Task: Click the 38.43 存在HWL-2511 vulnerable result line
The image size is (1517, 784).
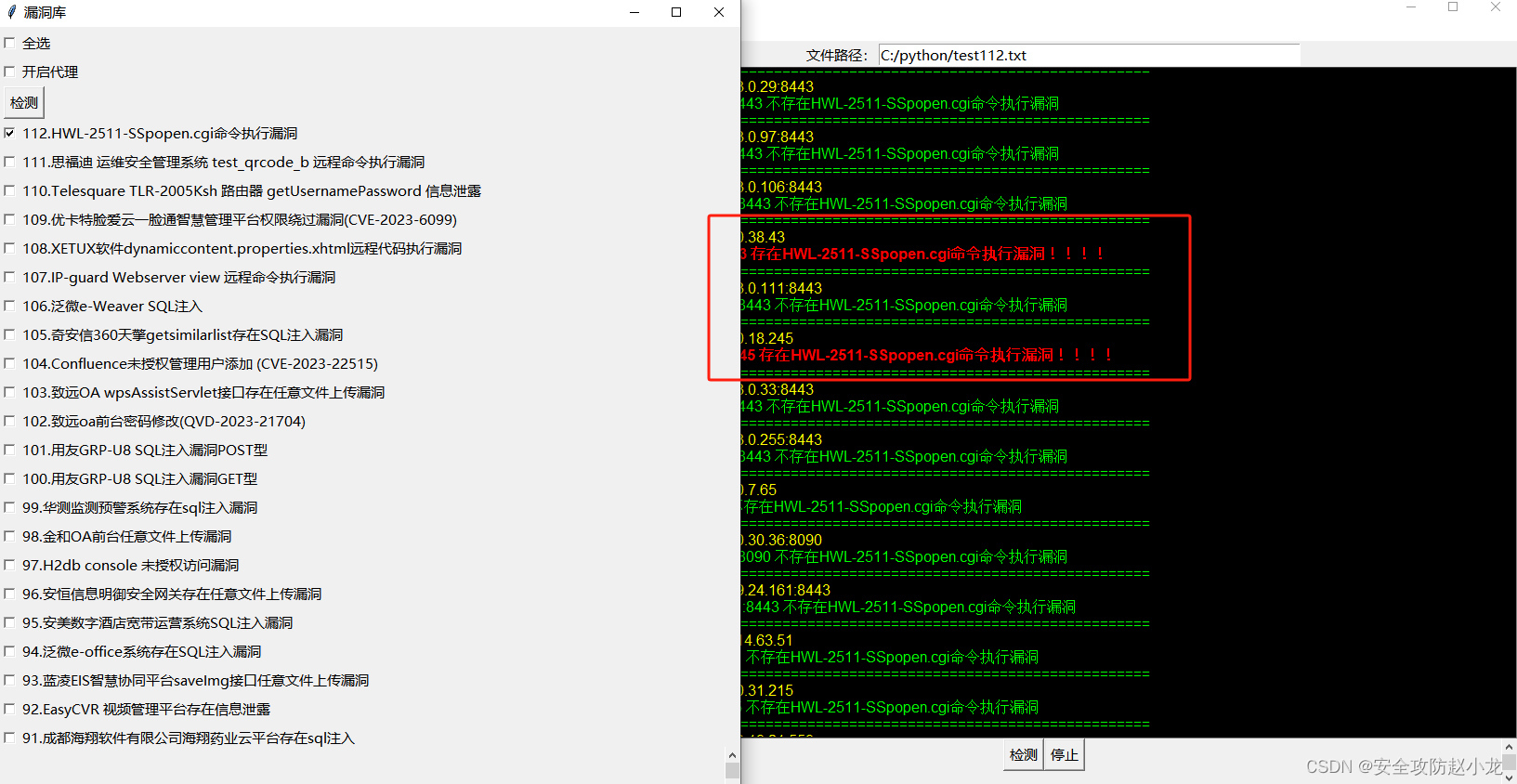Action: tap(922, 254)
